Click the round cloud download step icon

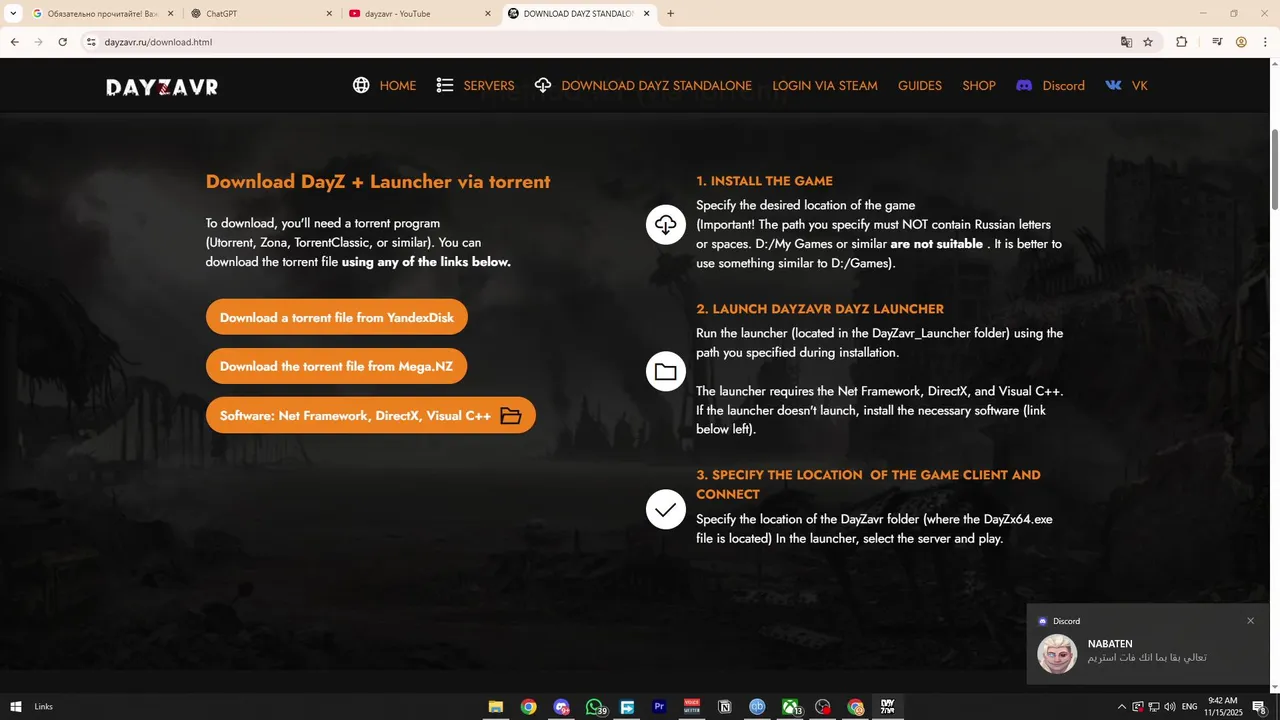coord(666,224)
